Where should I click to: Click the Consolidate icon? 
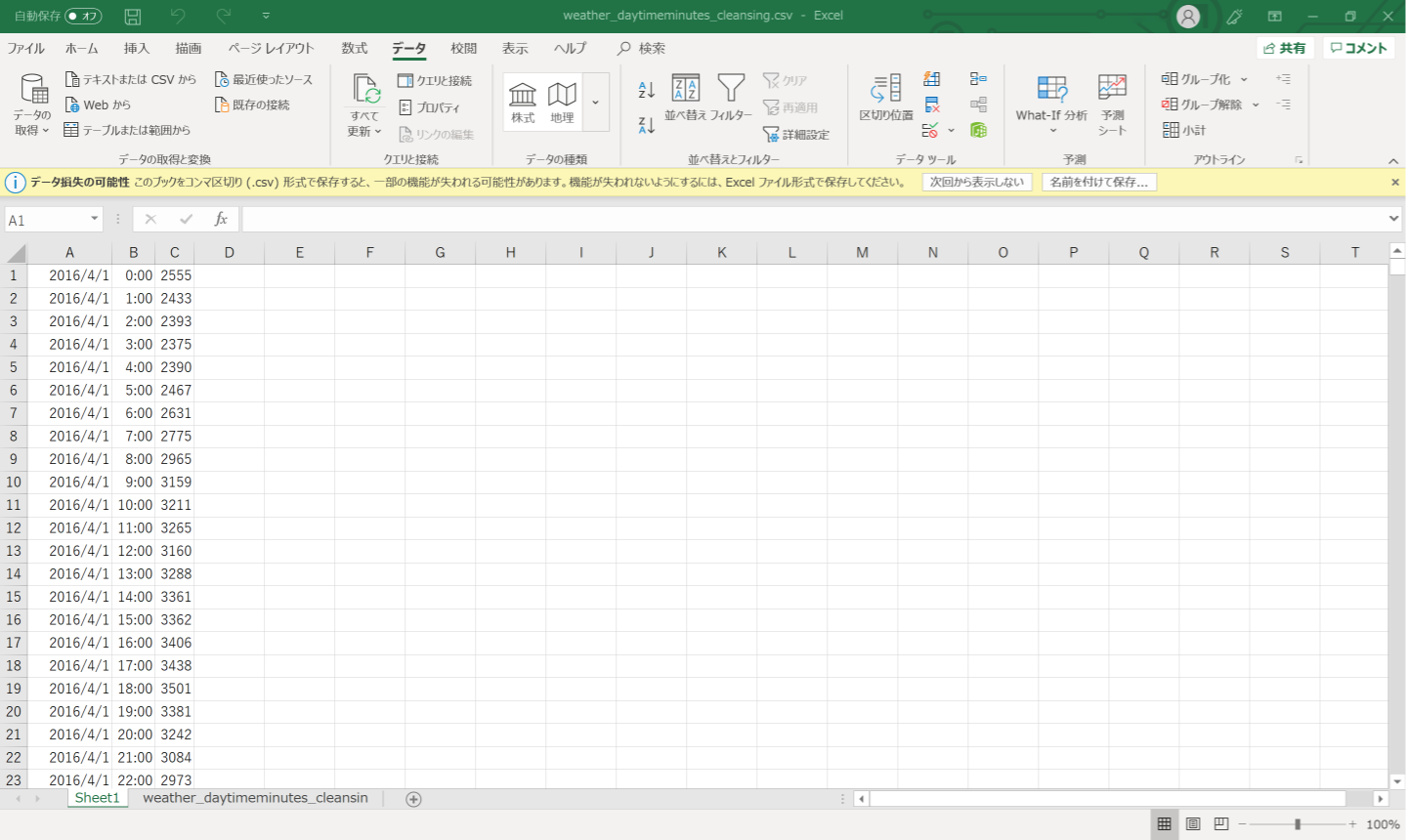coord(978,79)
